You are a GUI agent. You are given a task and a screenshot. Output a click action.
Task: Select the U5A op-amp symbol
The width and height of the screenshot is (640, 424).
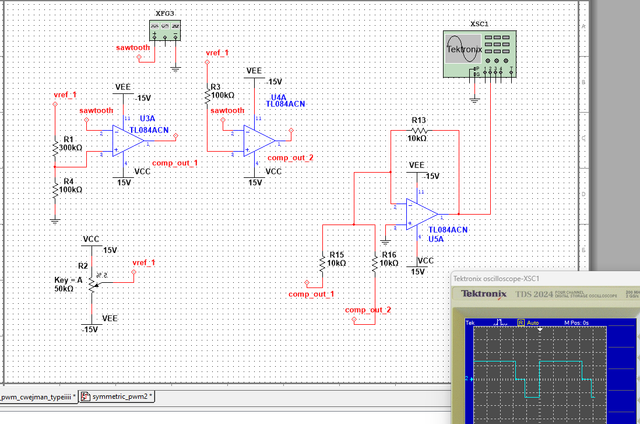click(422, 214)
